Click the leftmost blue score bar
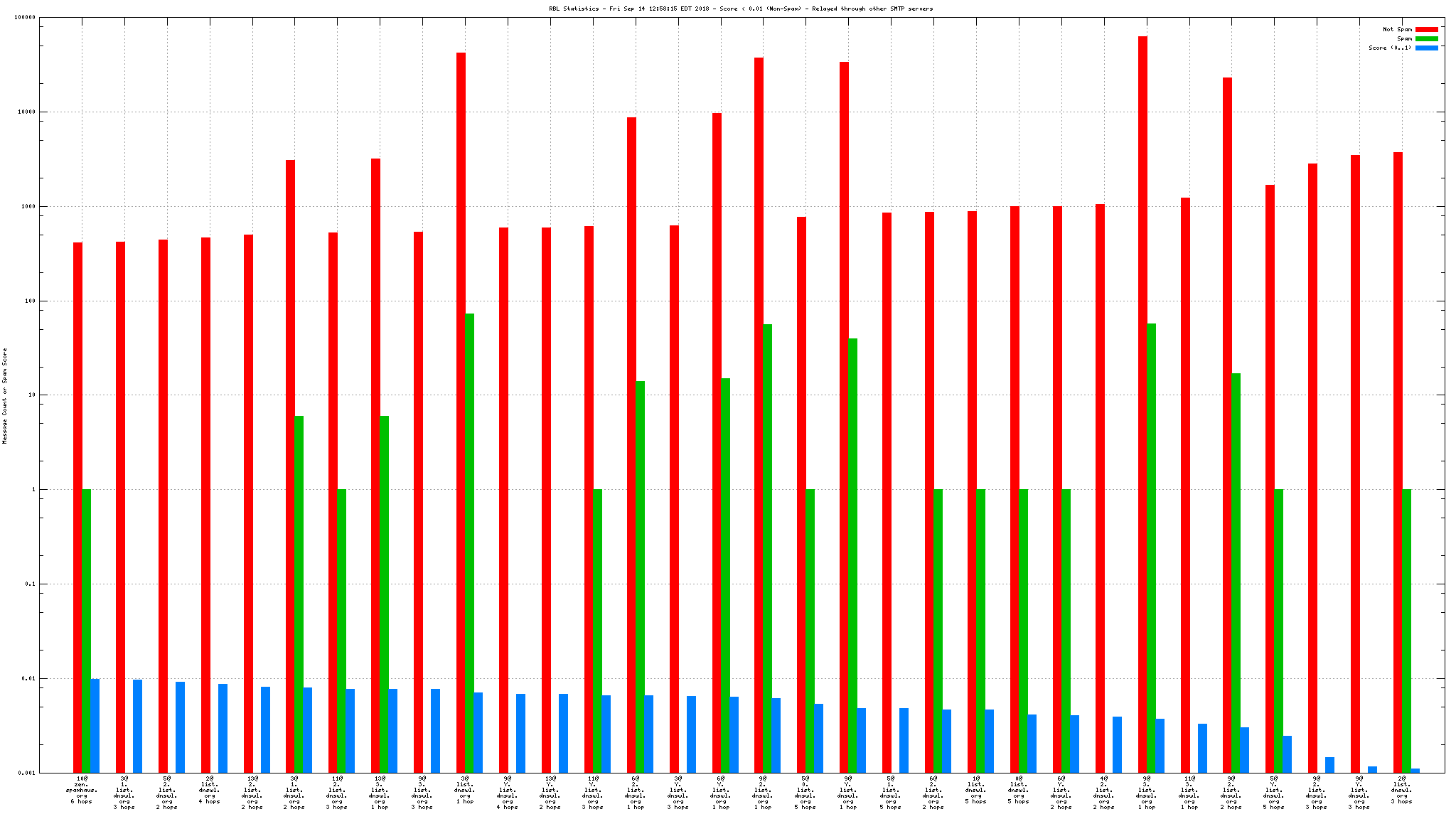Screen dimensions: 1456x819 click(95, 725)
